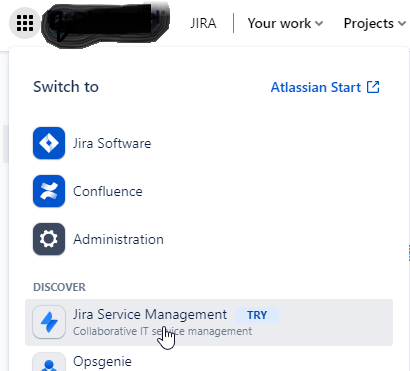Expand the Projects dropdown
This screenshot has height=371, width=410.
point(375,23)
